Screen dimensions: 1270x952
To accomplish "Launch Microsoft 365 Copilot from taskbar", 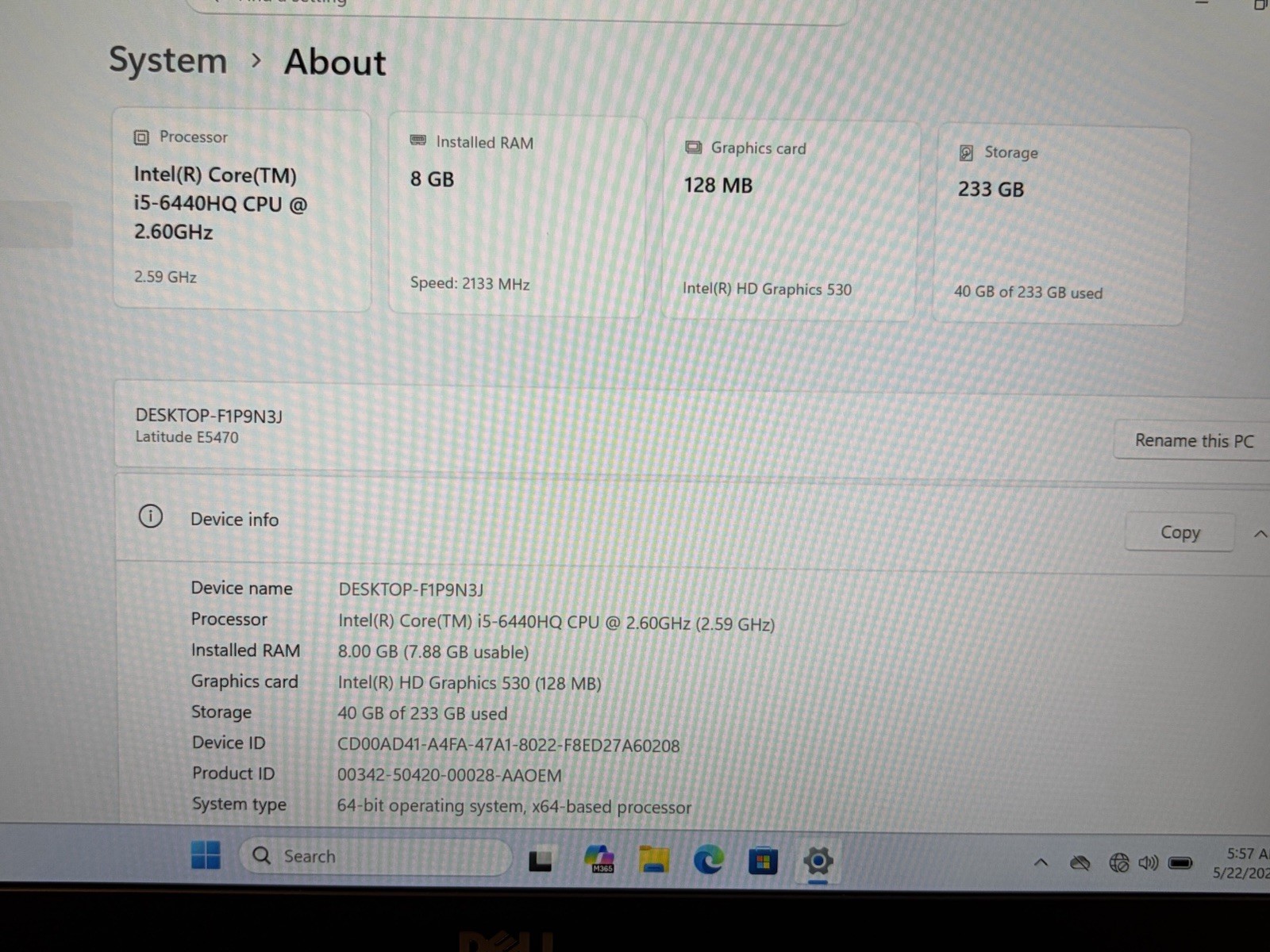I will [599, 860].
